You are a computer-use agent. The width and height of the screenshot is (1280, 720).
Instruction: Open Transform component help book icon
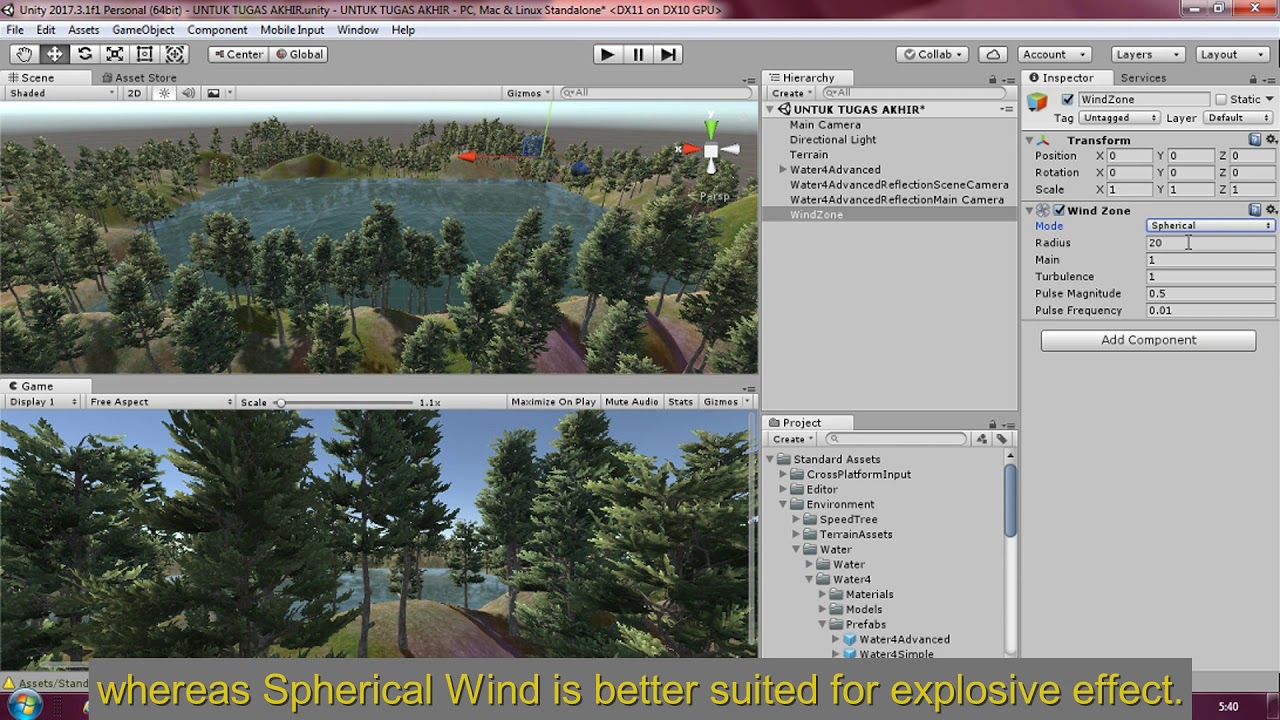(x=1255, y=140)
